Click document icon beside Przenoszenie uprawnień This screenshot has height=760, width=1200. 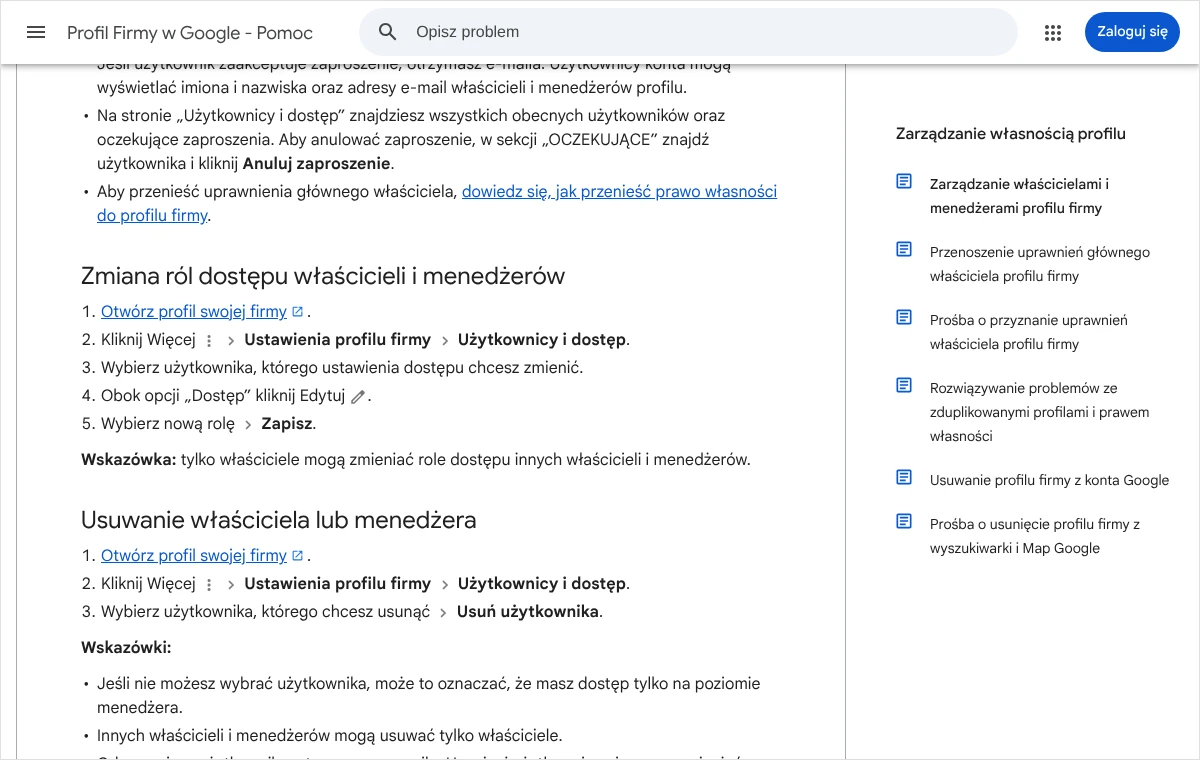[x=904, y=249]
